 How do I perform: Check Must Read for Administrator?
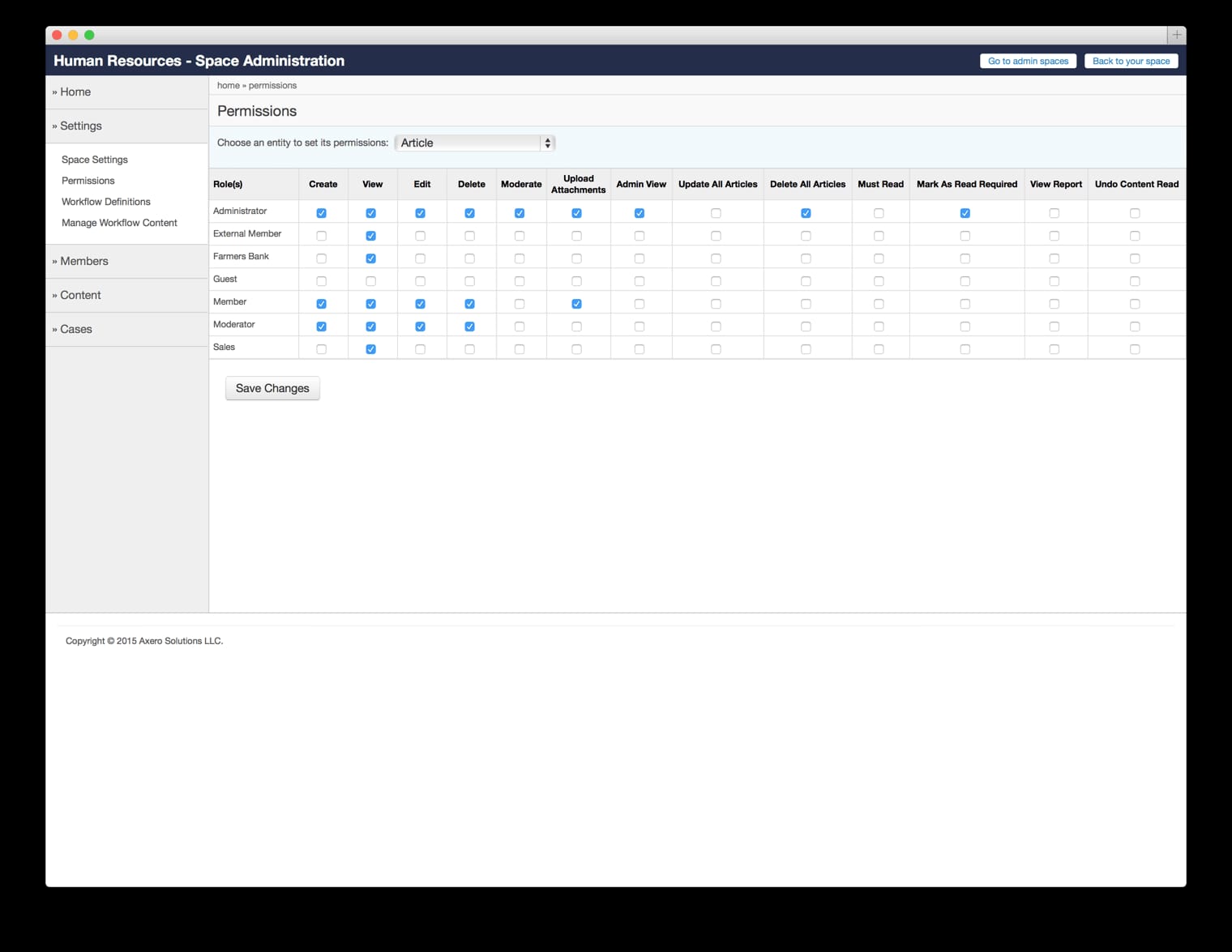(x=879, y=212)
